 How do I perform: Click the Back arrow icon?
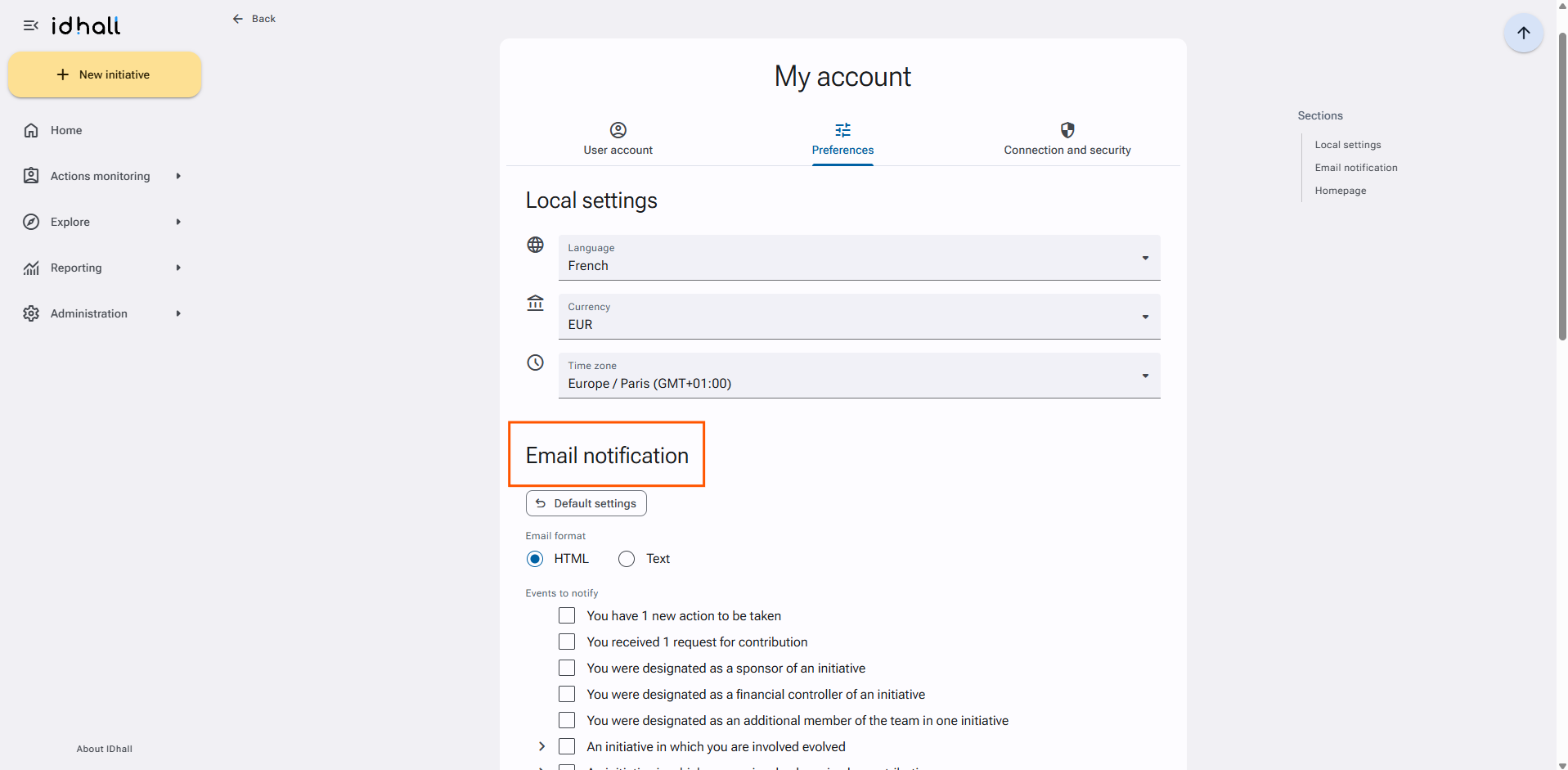click(x=238, y=19)
